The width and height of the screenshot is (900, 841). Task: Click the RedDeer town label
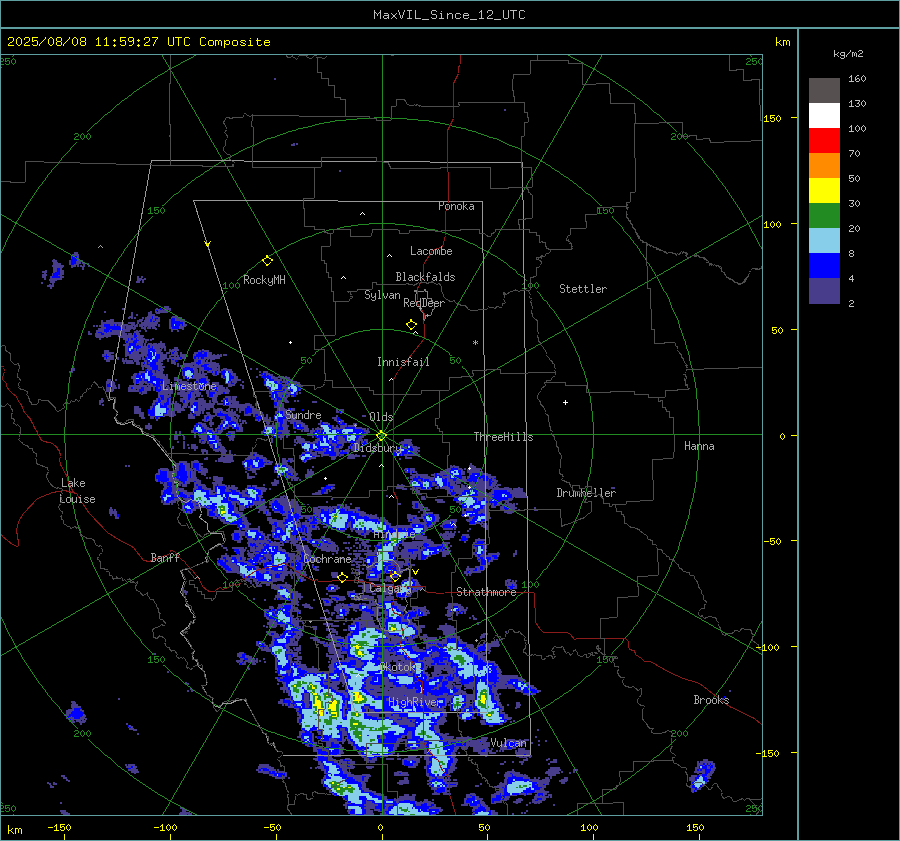(x=424, y=303)
